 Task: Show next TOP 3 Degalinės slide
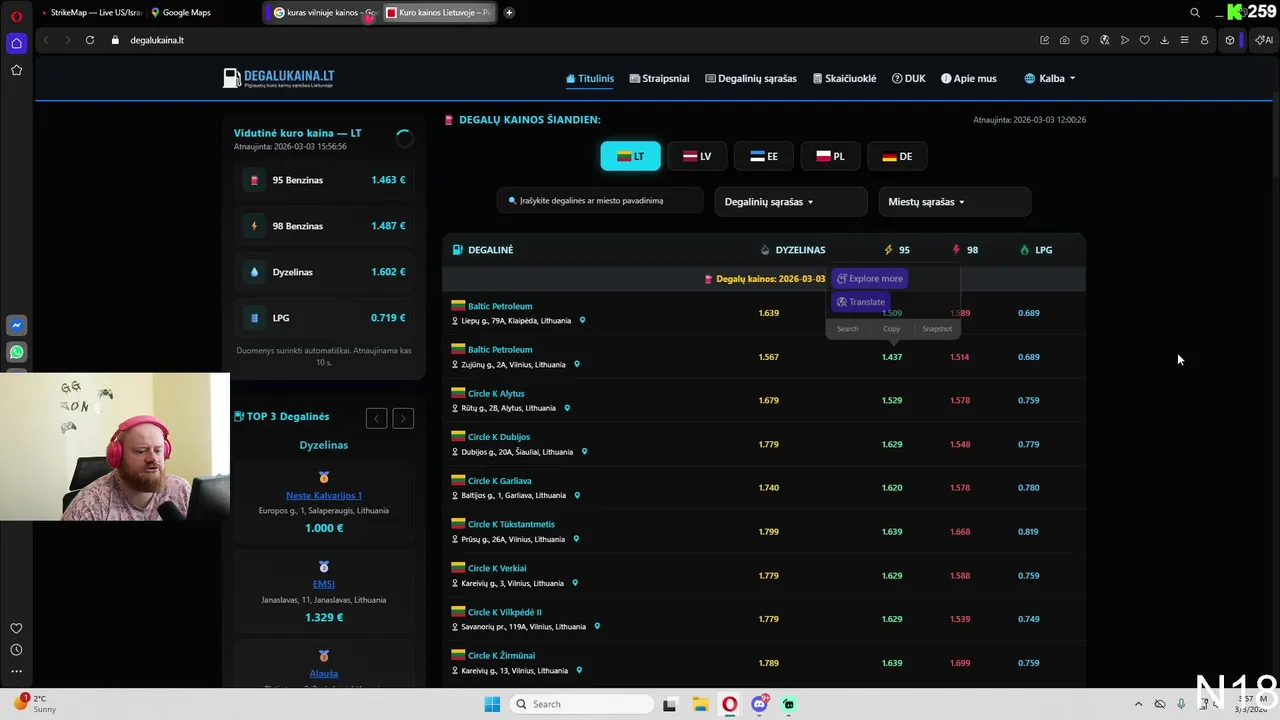point(403,418)
